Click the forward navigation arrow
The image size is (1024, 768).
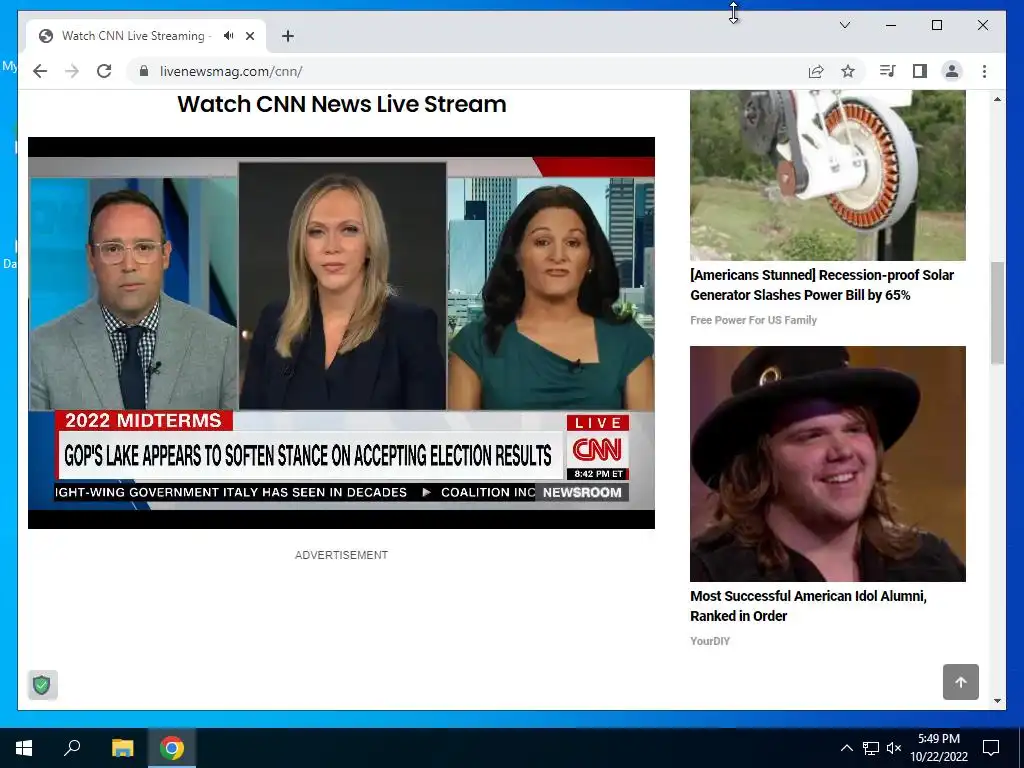tap(72, 71)
